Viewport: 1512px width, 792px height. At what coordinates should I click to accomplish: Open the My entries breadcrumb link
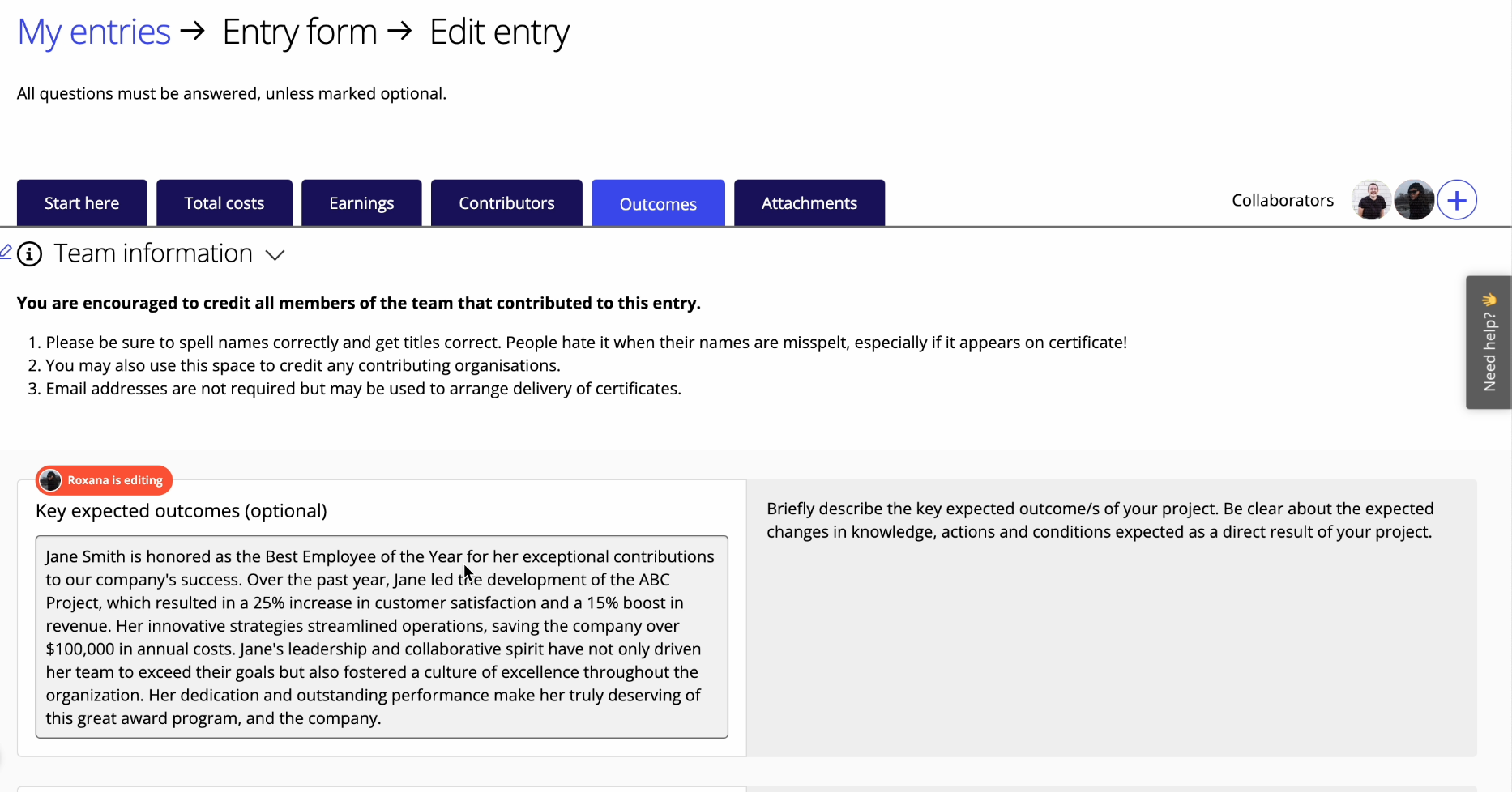94,32
